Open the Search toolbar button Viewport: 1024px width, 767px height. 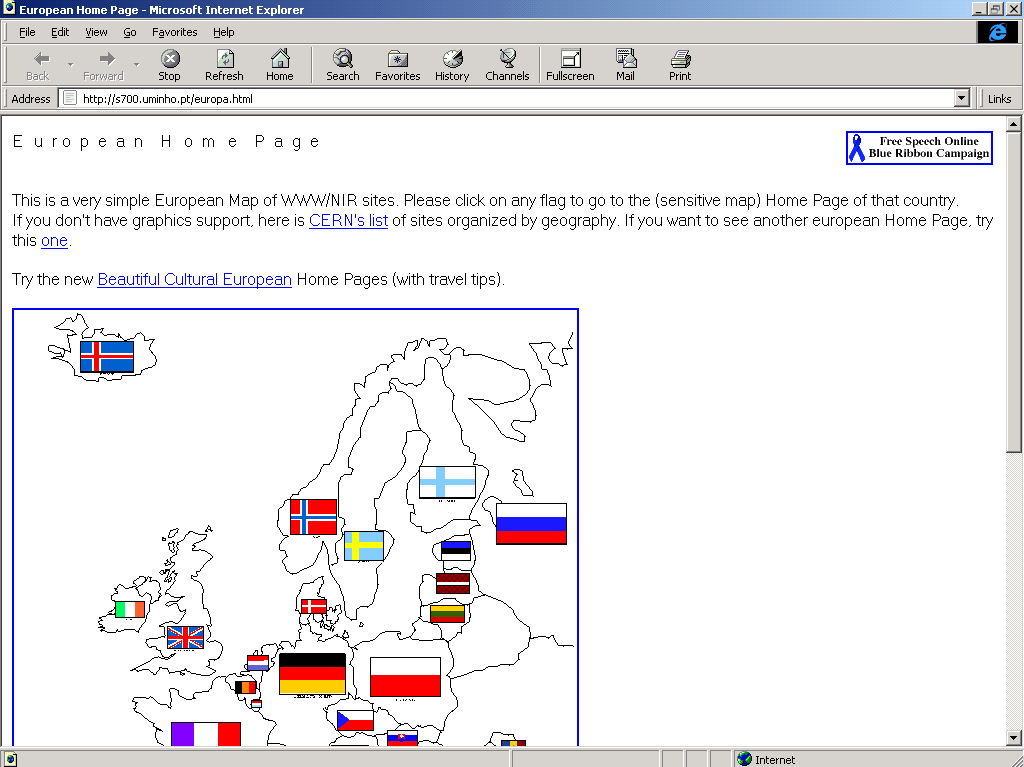pyautogui.click(x=343, y=65)
